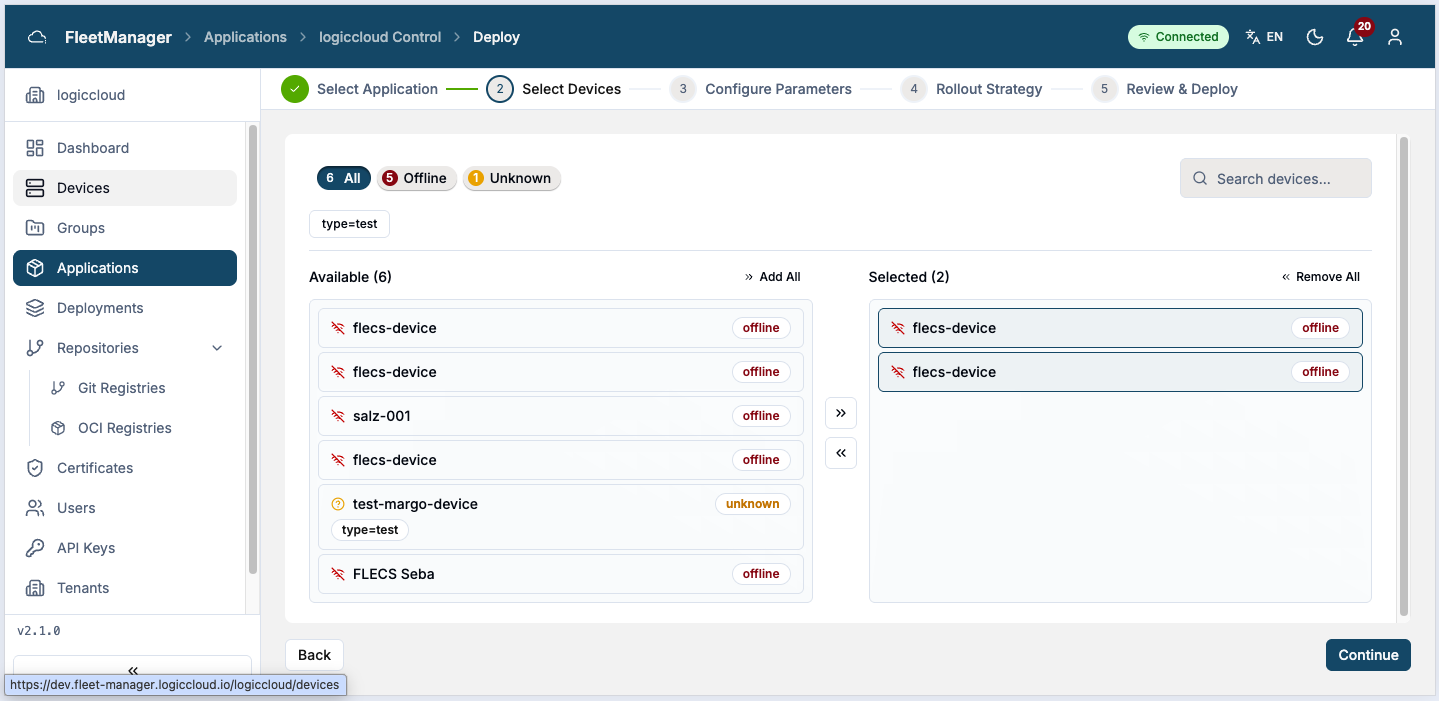This screenshot has width=1439, height=701.
Task: Click the Git Registries icon
Action: click(x=58, y=388)
